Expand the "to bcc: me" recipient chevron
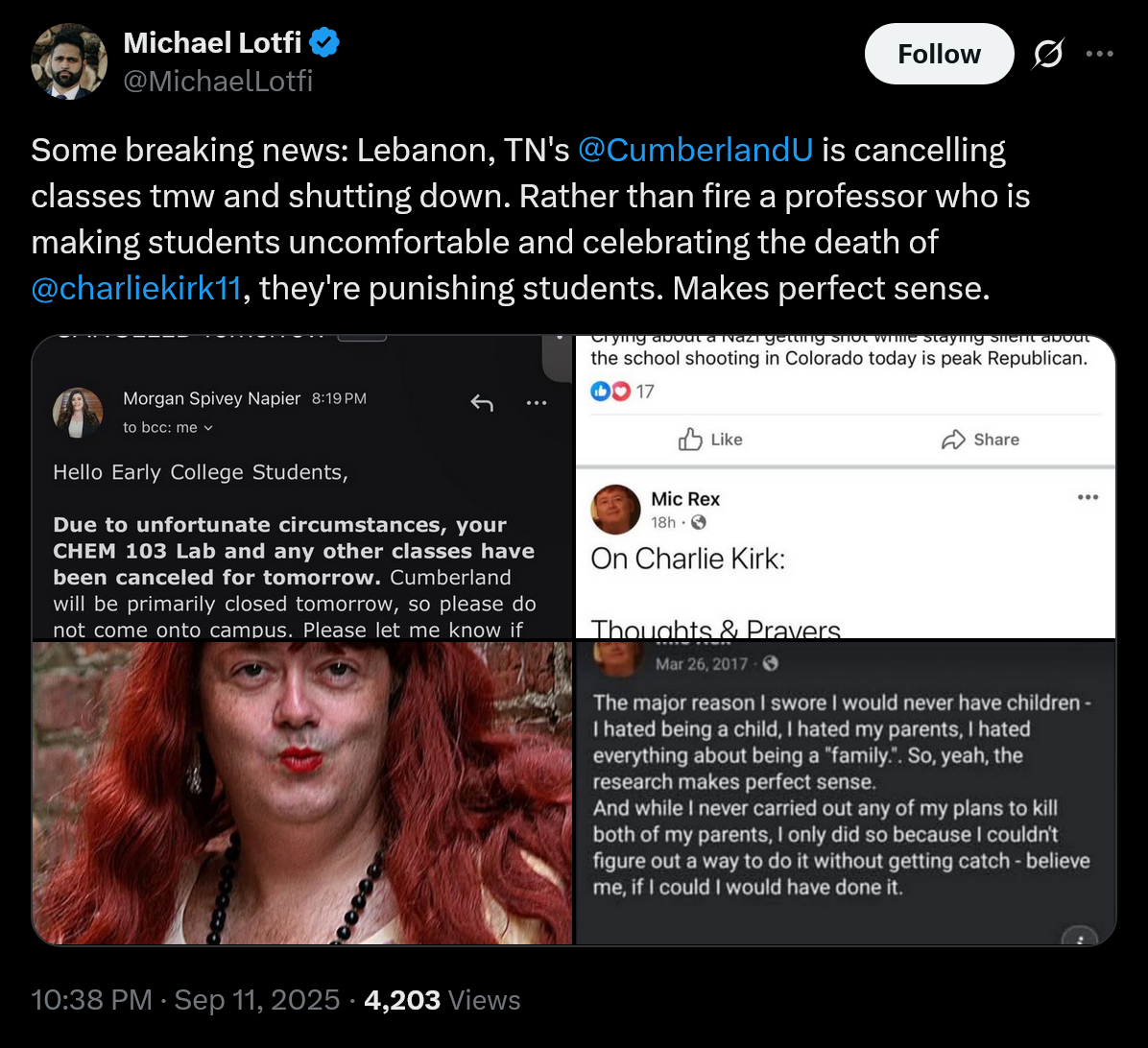The image size is (1148, 1048). click(x=209, y=428)
